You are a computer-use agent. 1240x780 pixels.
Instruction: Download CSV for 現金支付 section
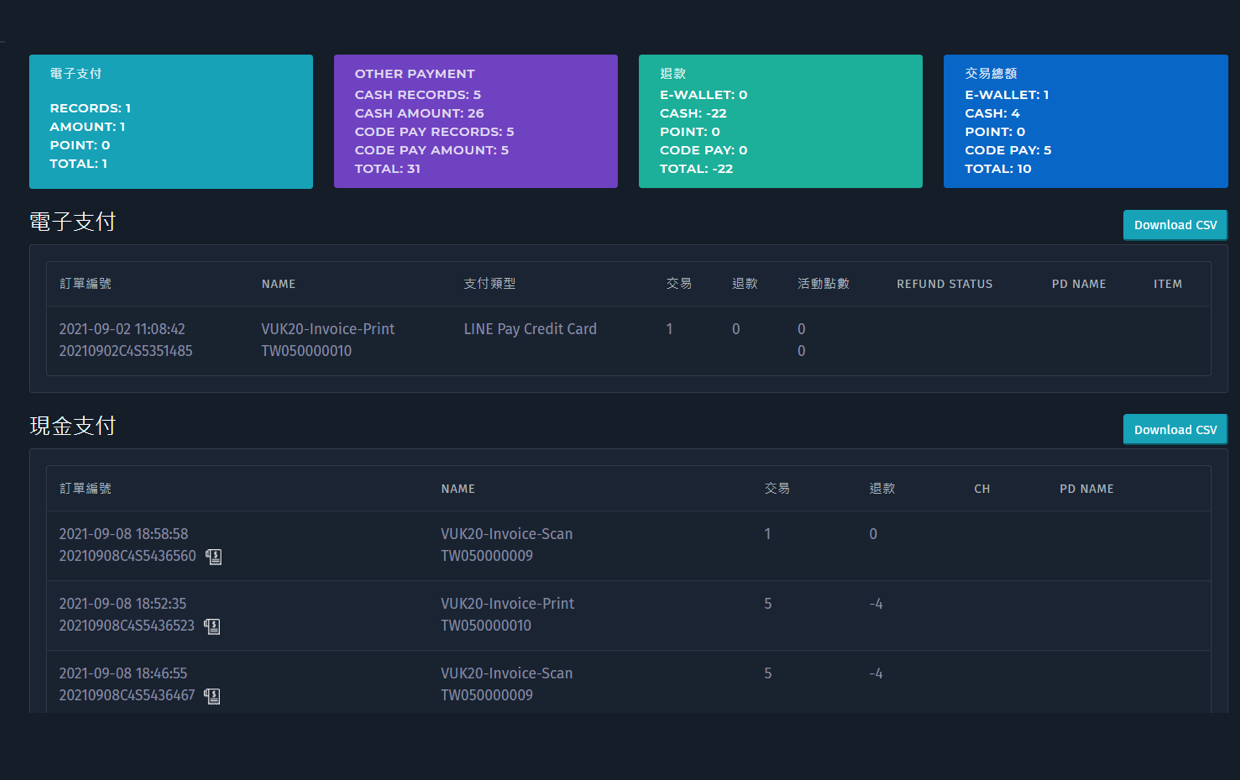tap(1175, 430)
